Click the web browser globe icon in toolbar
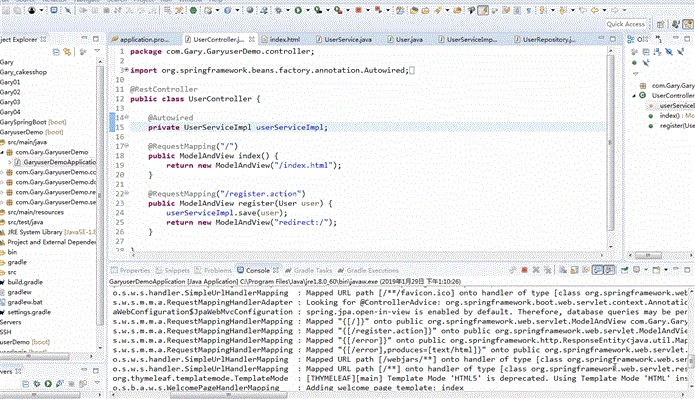 click(250, 10)
